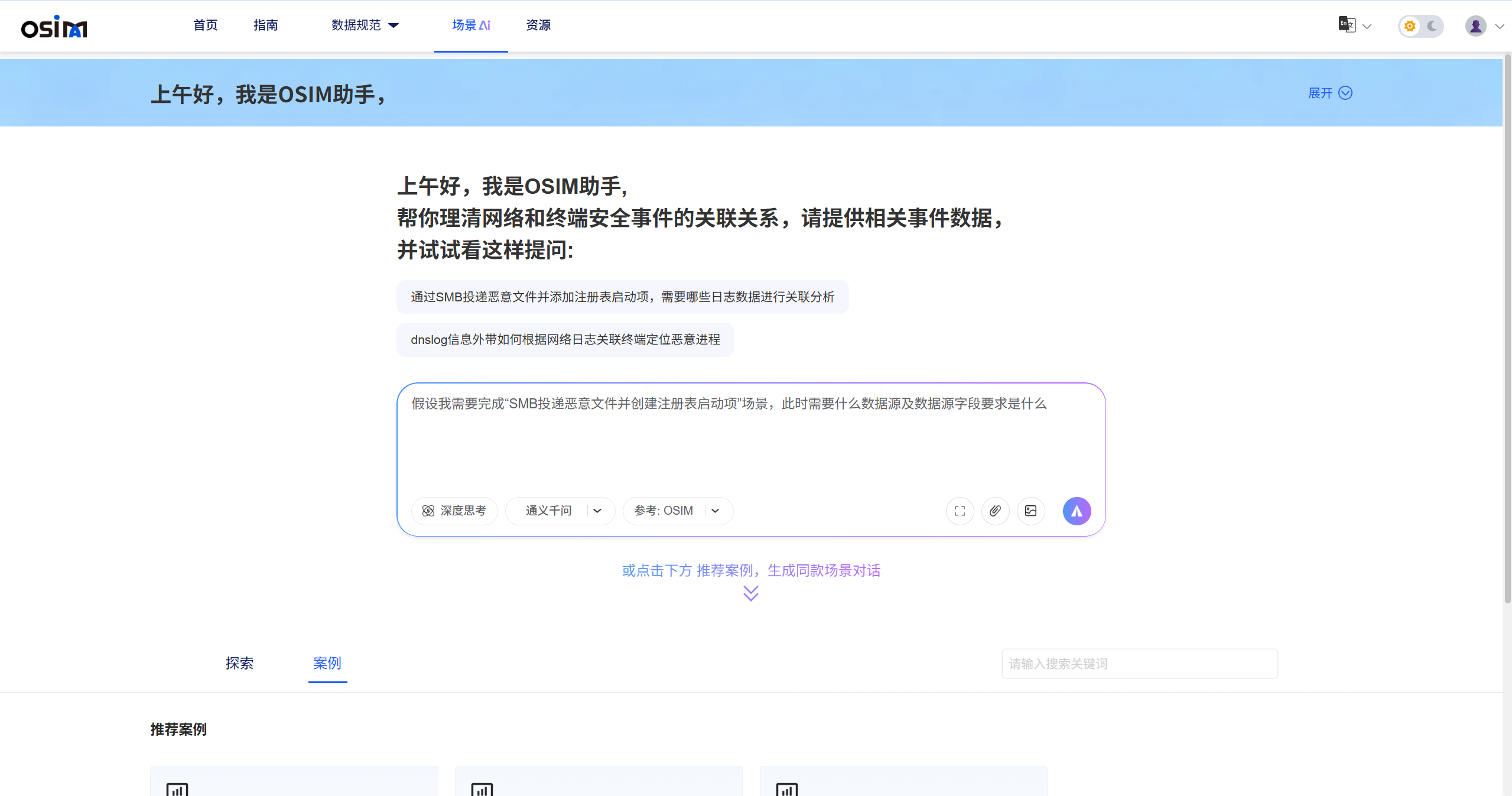Click the first recommended case card icon
The height and width of the screenshot is (796, 1512).
tap(177, 789)
